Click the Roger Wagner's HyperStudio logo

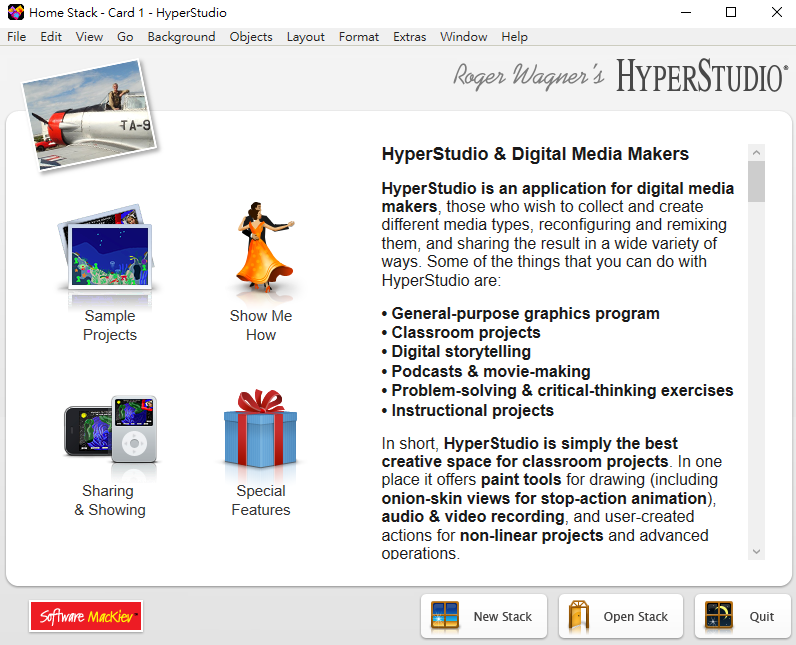click(x=620, y=75)
